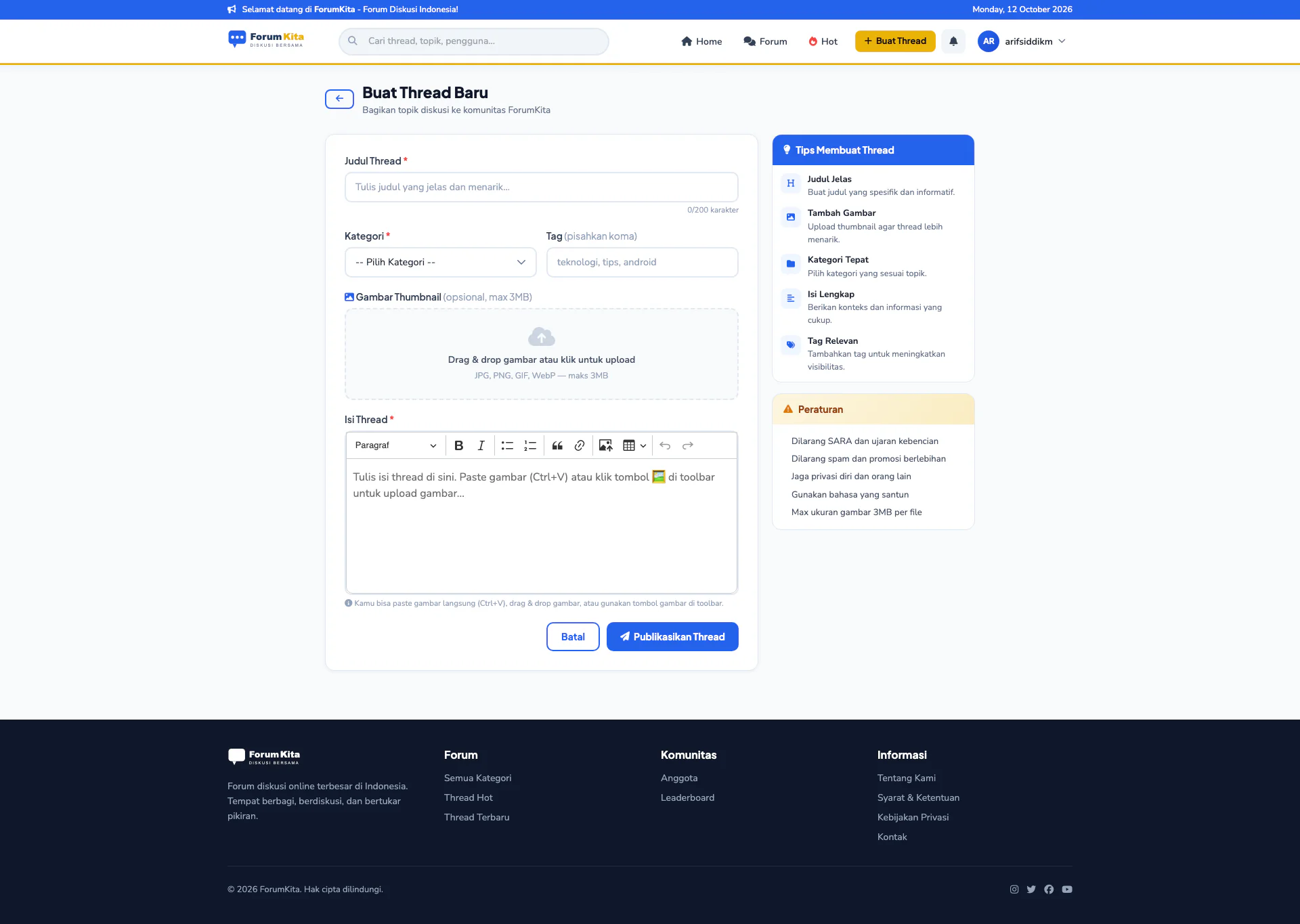The height and width of the screenshot is (924, 1300).
Task: Focus the Judul Thread input field
Action: 541,187
